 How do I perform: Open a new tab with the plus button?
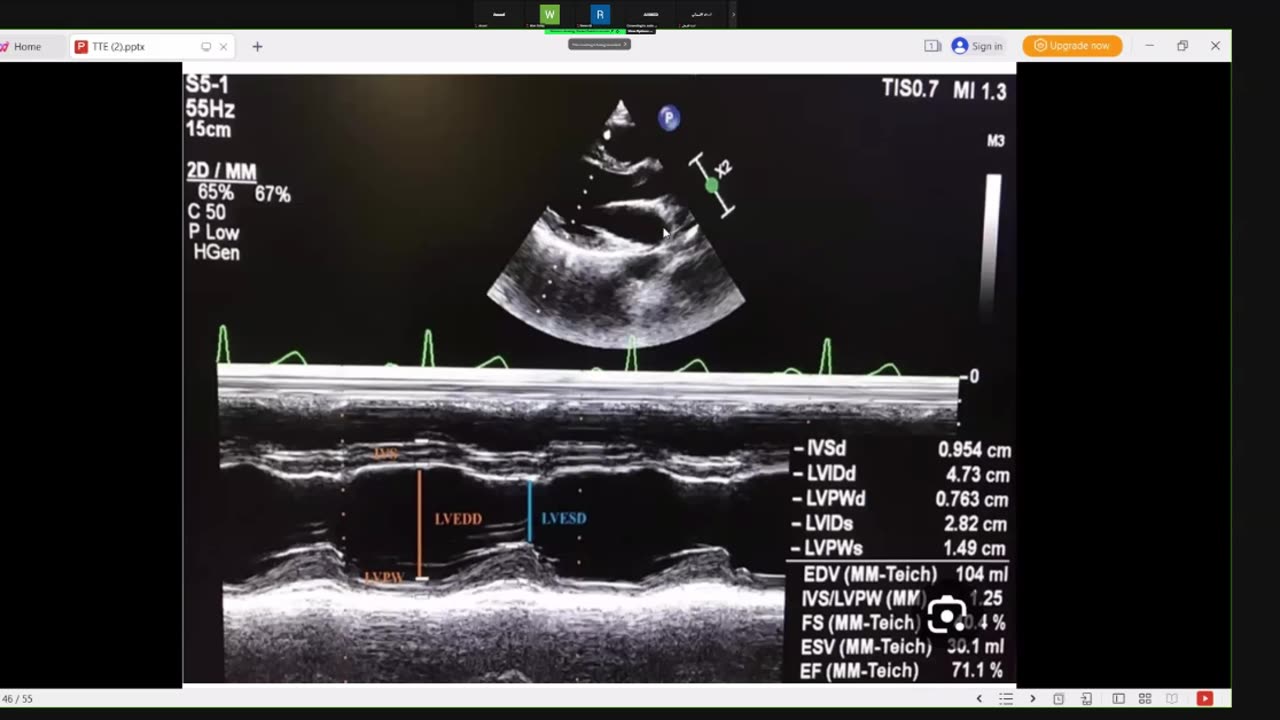[x=257, y=46]
